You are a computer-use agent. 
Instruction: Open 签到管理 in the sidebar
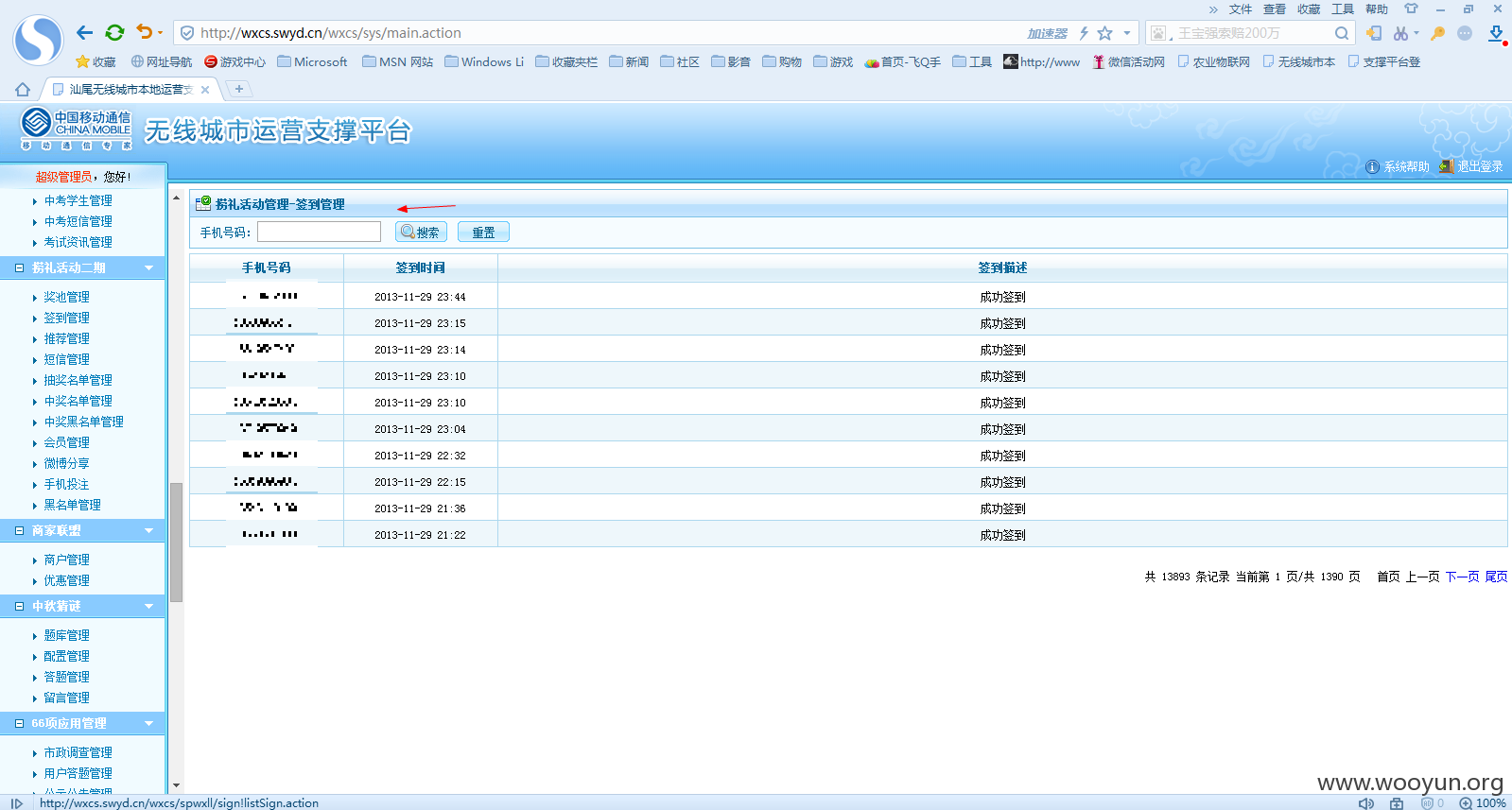click(x=66, y=318)
